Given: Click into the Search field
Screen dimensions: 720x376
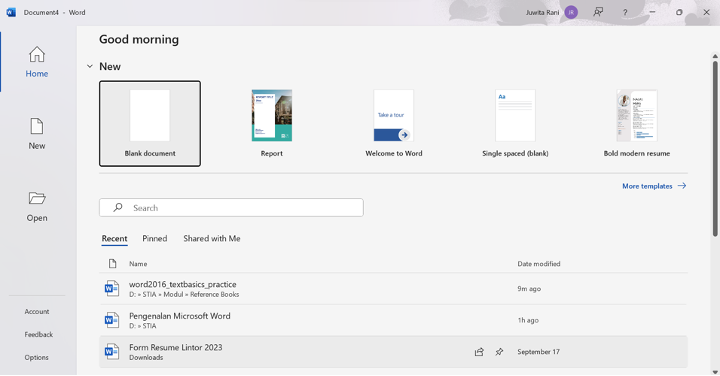Looking at the screenshot, I should [x=231, y=208].
